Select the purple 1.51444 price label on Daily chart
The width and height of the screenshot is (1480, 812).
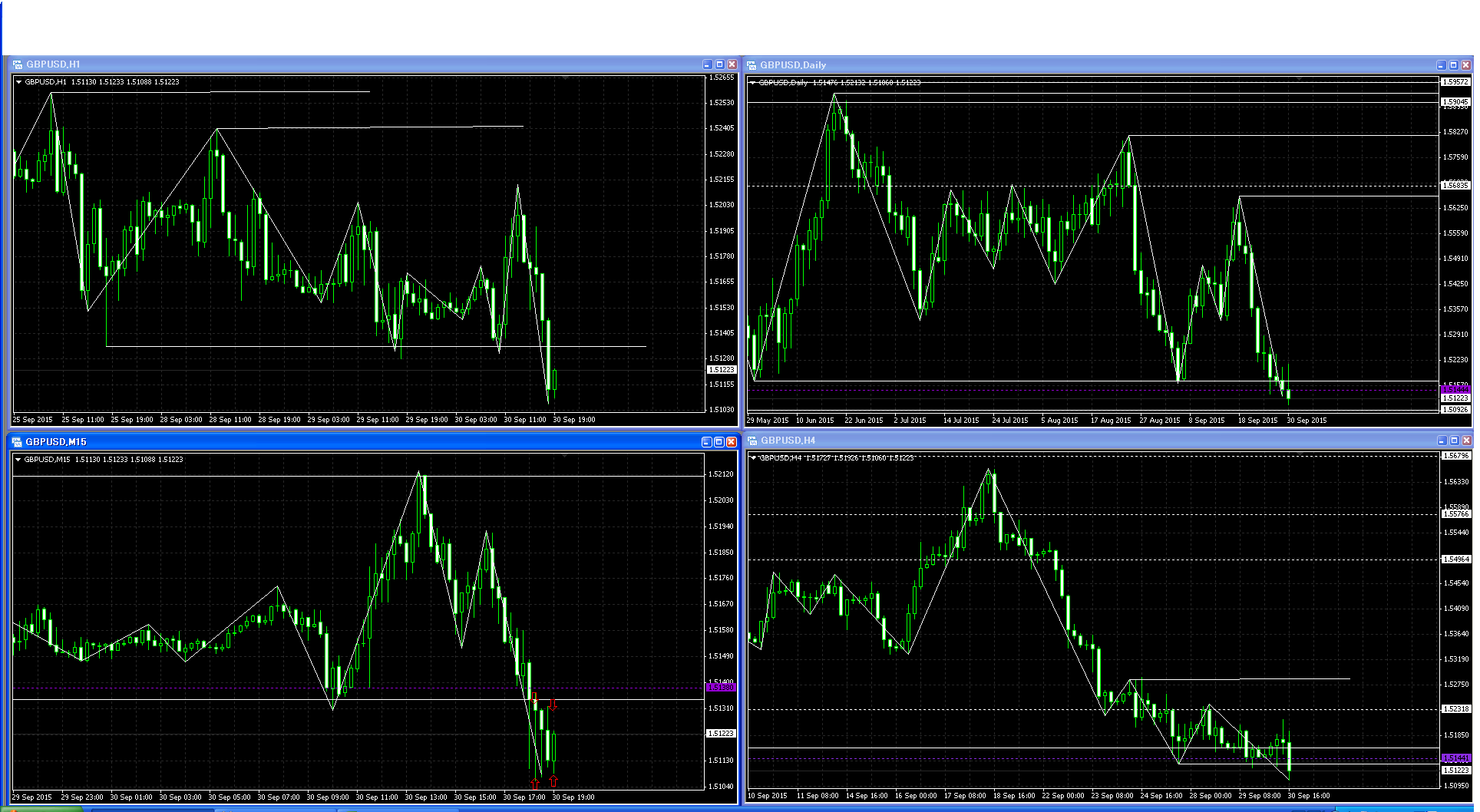(1455, 390)
